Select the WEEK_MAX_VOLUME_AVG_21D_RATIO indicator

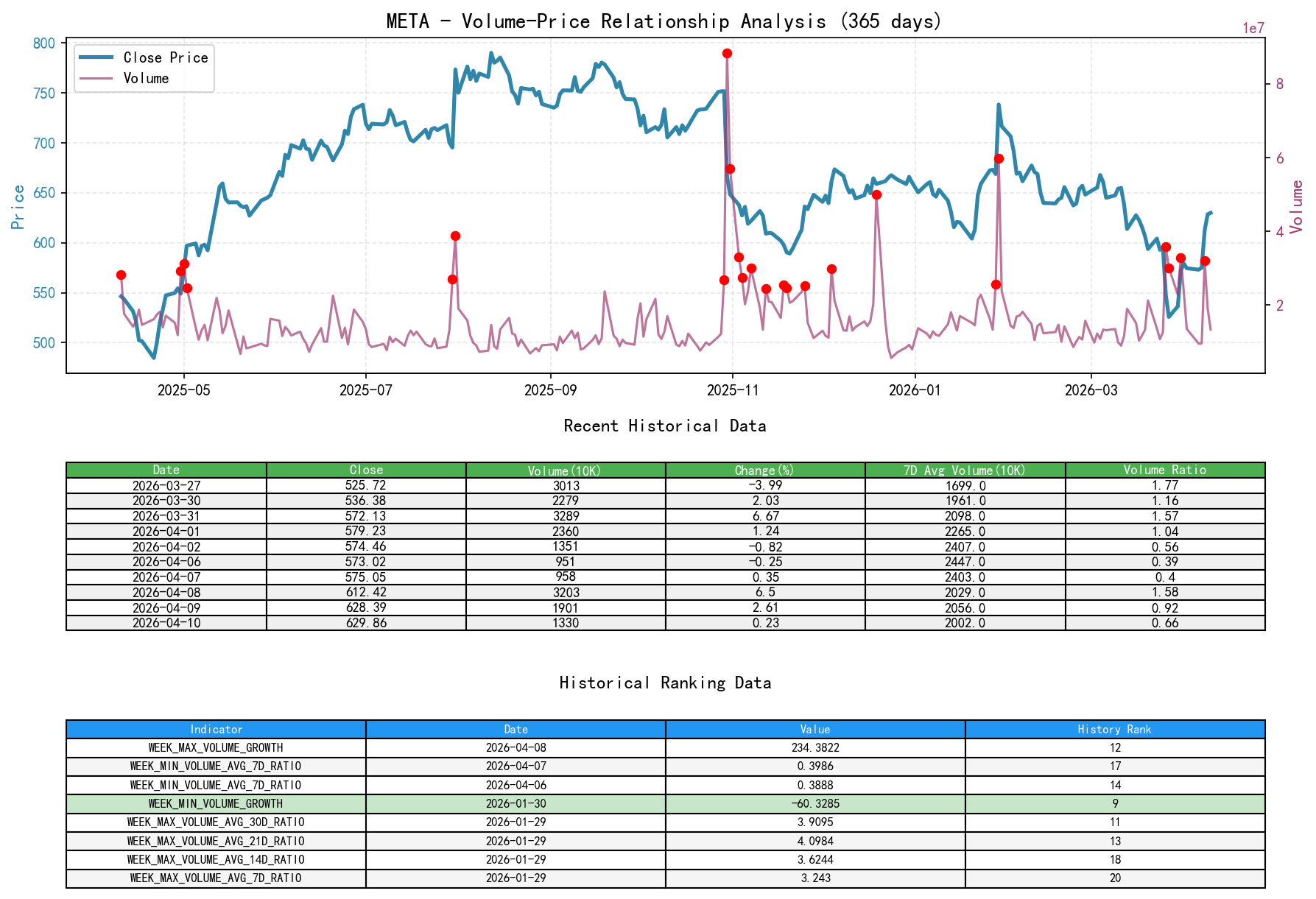(x=216, y=842)
